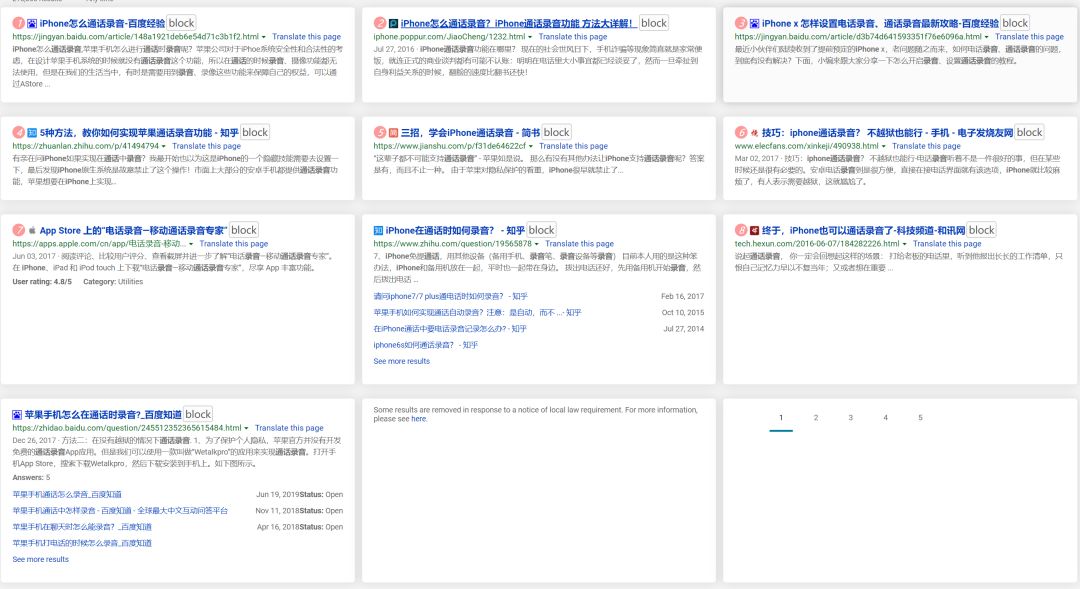This screenshot has width=1080, height=589.
Task: Click the favicon of the elecfans.com result
Action: click(754, 132)
